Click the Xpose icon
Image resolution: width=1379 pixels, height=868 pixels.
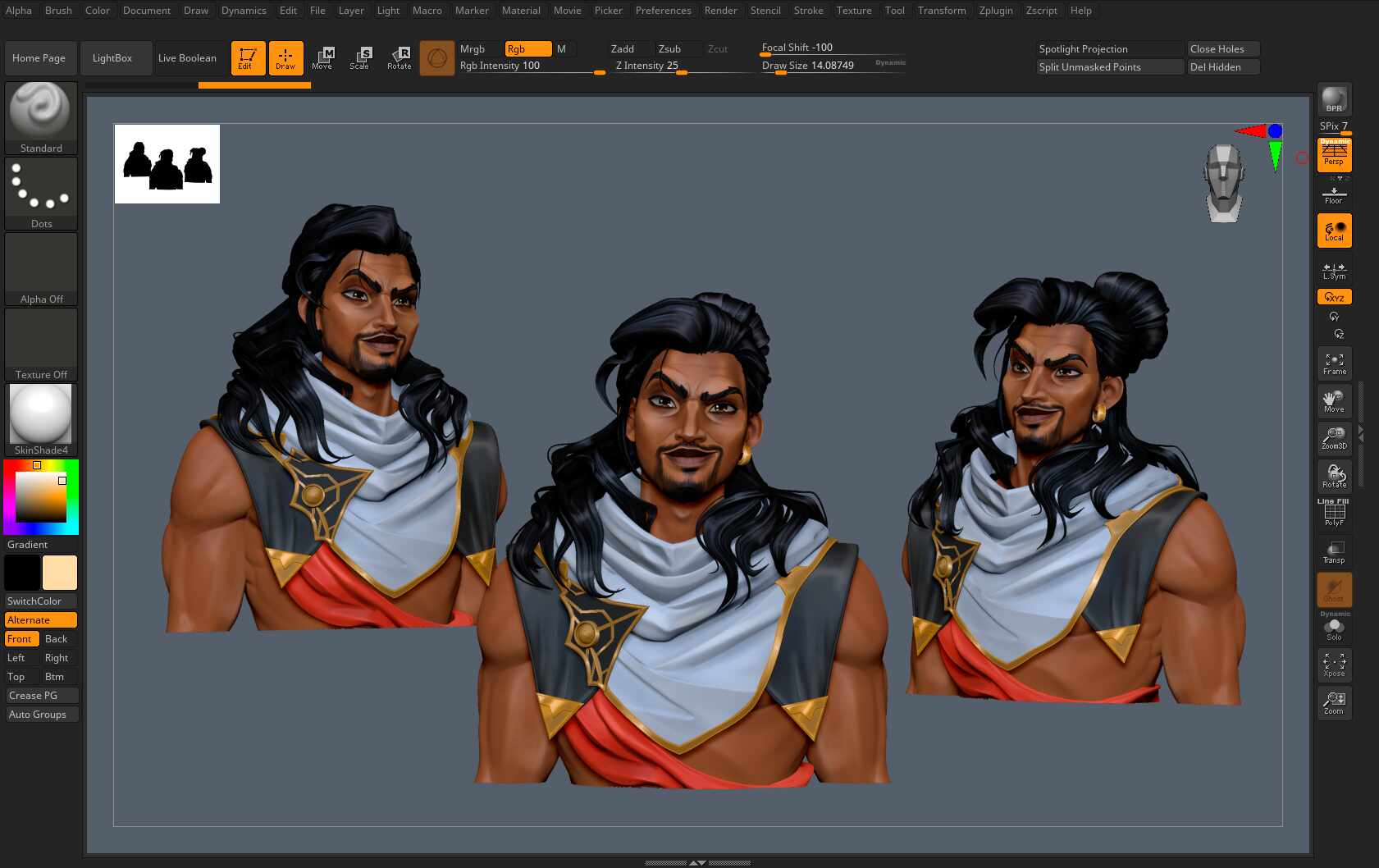[x=1334, y=665]
